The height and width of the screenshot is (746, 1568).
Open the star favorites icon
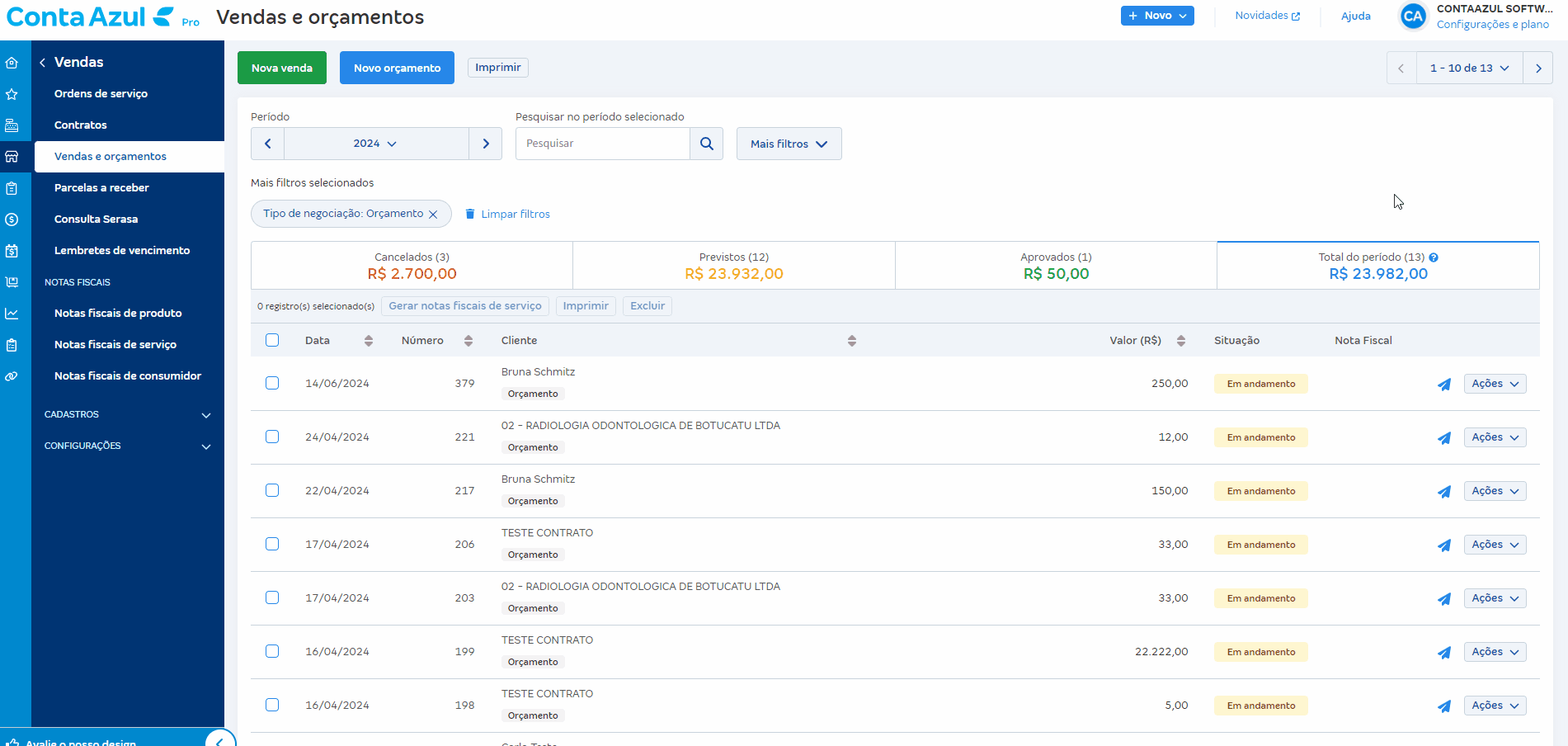pos(12,94)
